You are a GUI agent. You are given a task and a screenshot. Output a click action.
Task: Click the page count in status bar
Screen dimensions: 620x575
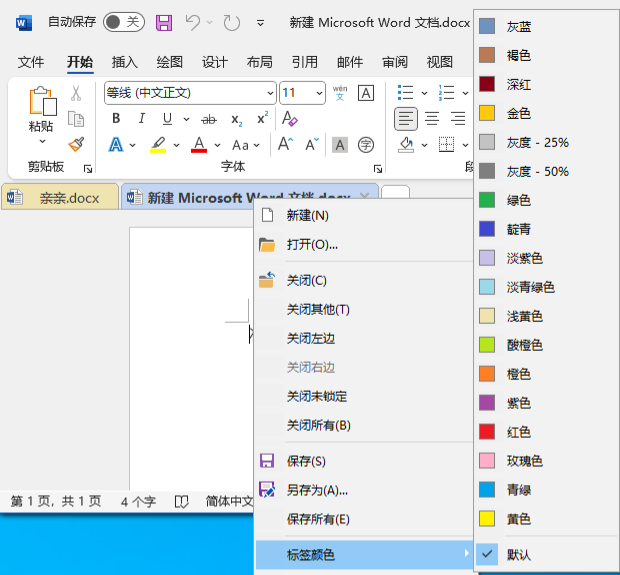pyautogui.click(x=56, y=501)
